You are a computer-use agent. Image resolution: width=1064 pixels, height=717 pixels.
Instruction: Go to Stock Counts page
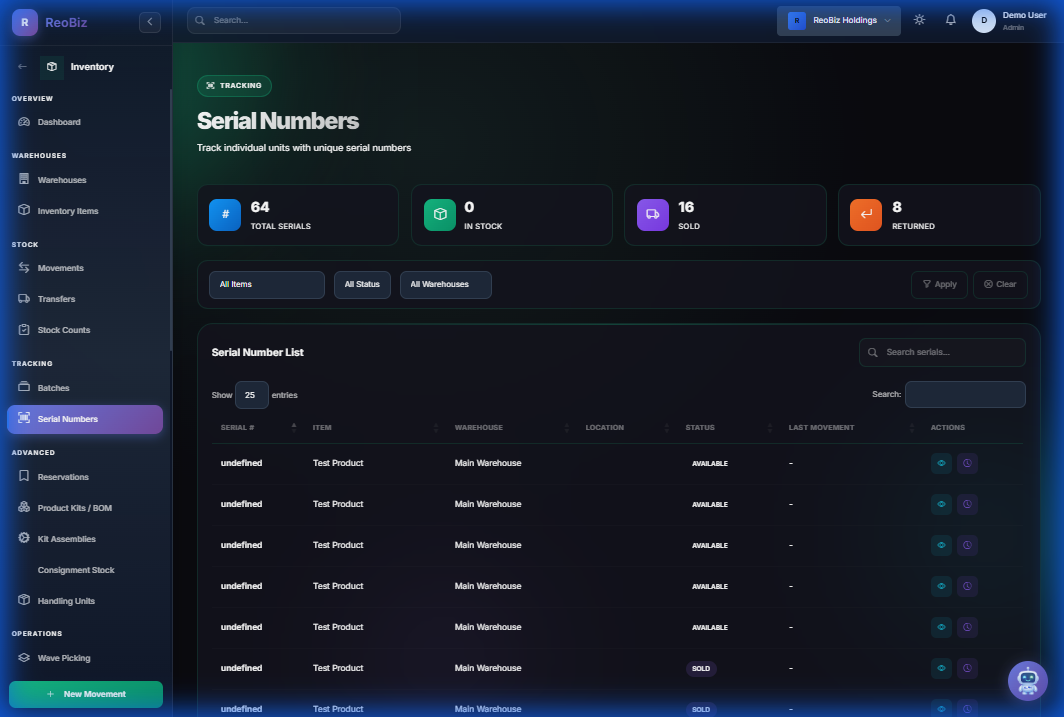(64, 330)
